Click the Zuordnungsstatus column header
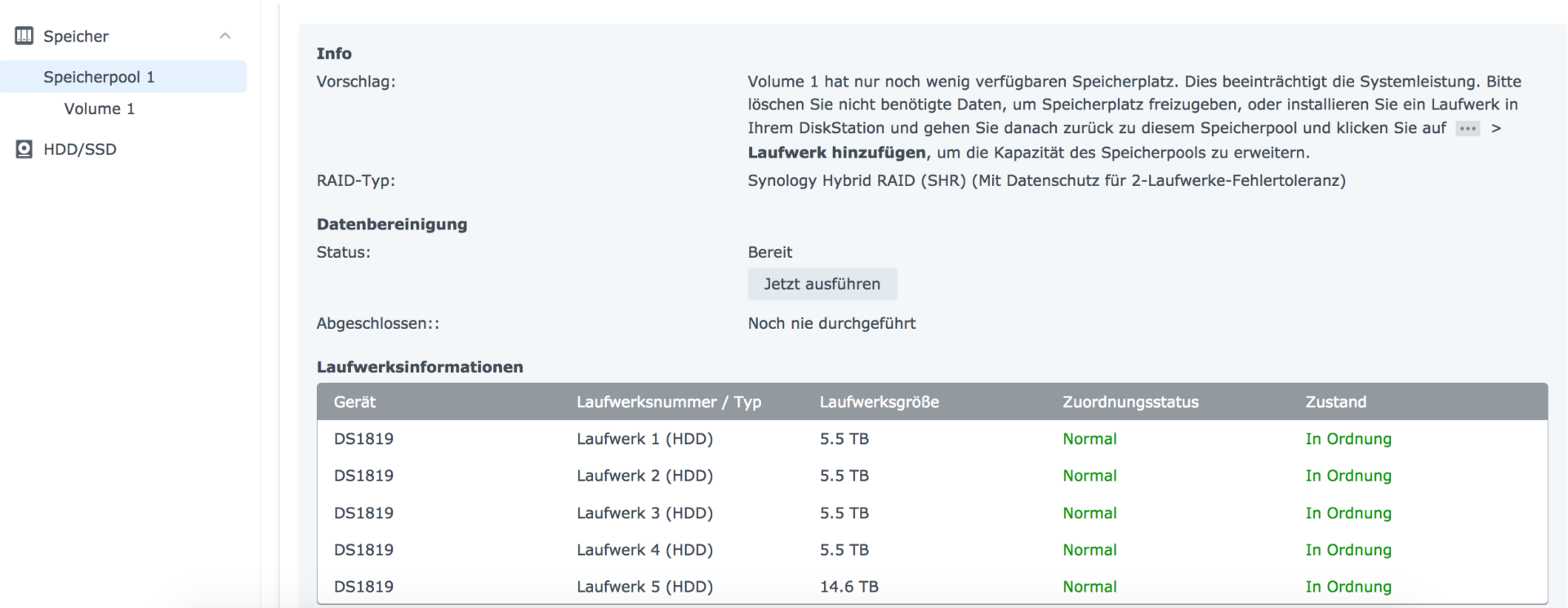This screenshot has width=1568, height=608. 1129,402
